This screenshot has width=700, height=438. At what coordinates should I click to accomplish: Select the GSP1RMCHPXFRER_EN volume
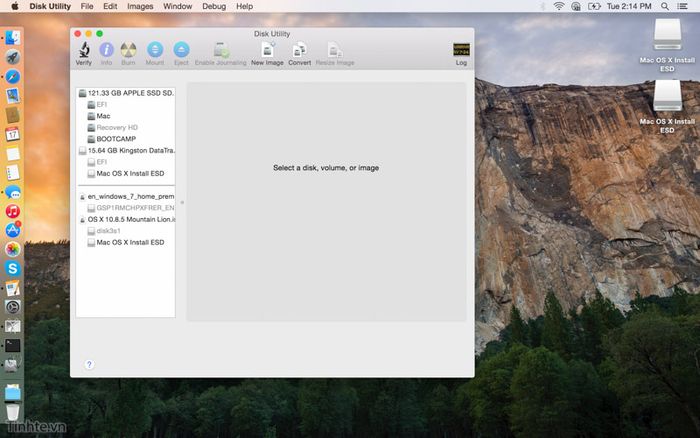click(131, 208)
